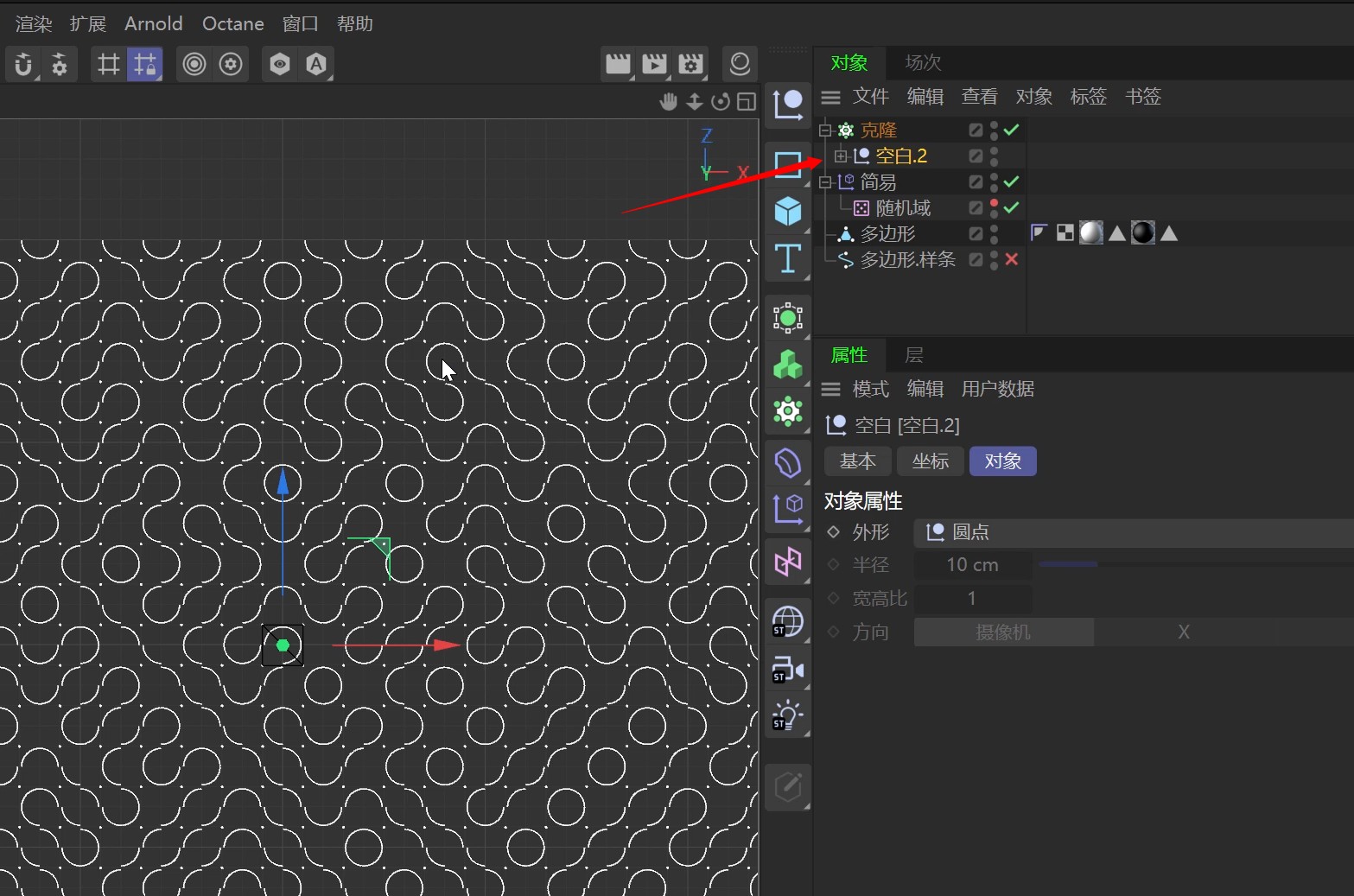Image resolution: width=1354 pixels, height=896 pixels.
Task: Render the active view with the clapperboard icon
Action: pos(618,64)
